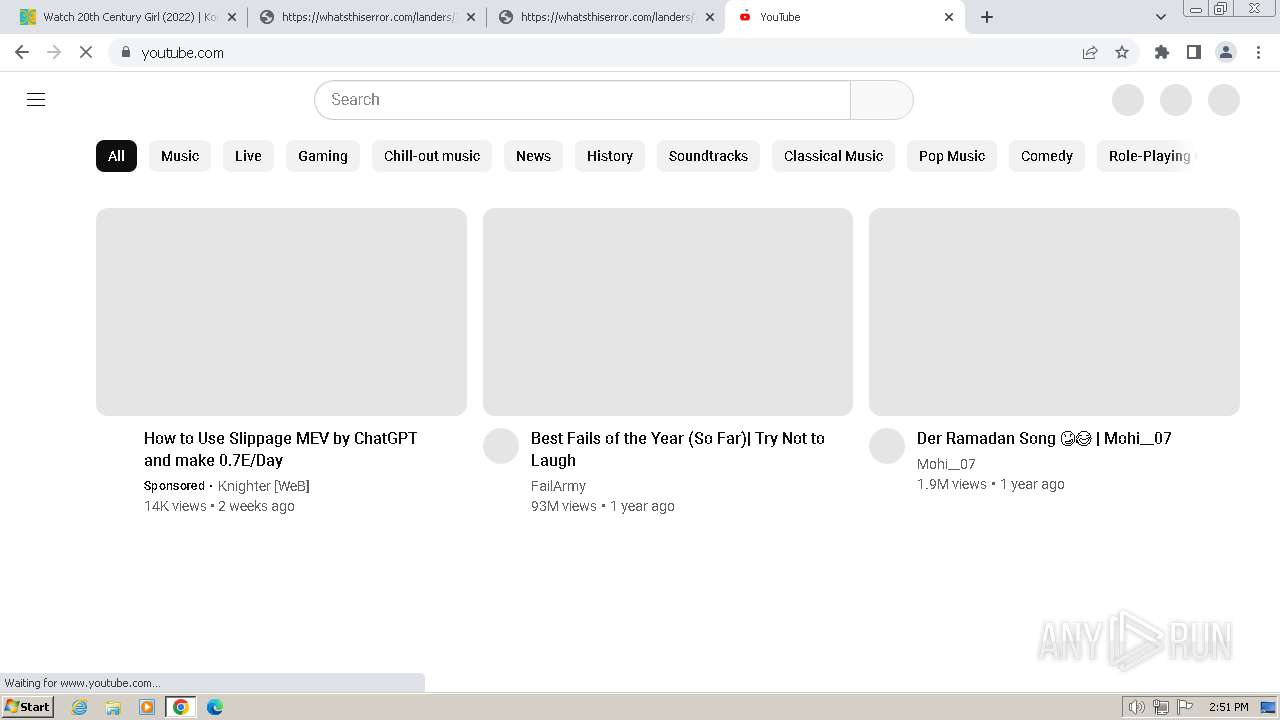Filter videos by the News chip

tap(533, 156)
